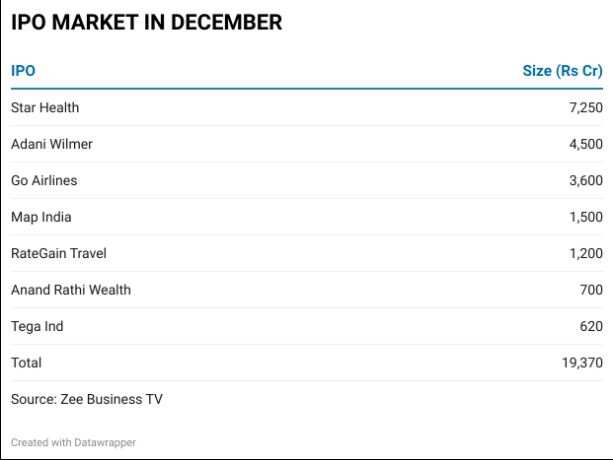Click the 1,500 size value
Image resolution: width=613 pixels, height=460 pixels.
[x=586, y=217]
